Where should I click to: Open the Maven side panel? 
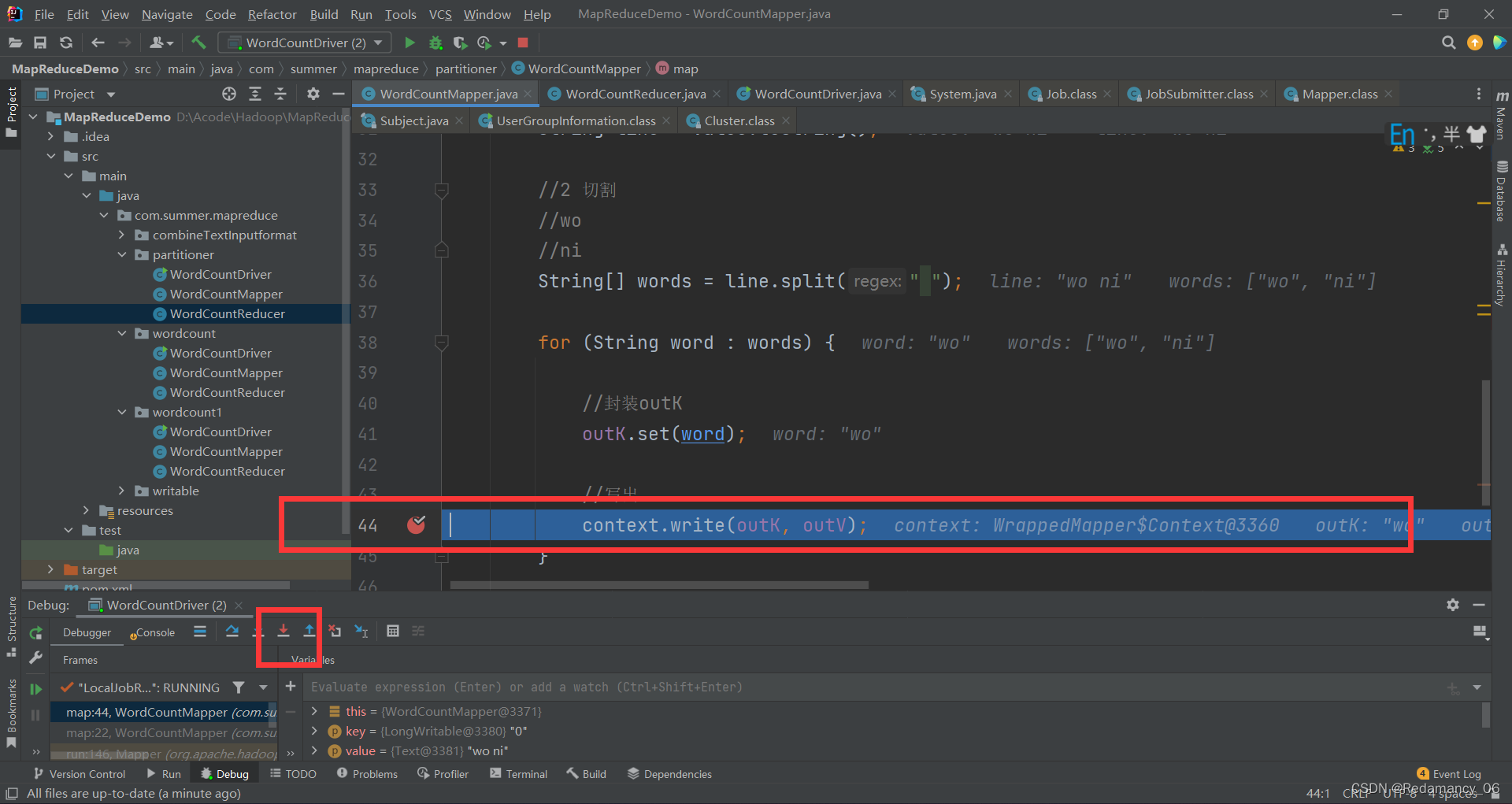click(1502, 116)
